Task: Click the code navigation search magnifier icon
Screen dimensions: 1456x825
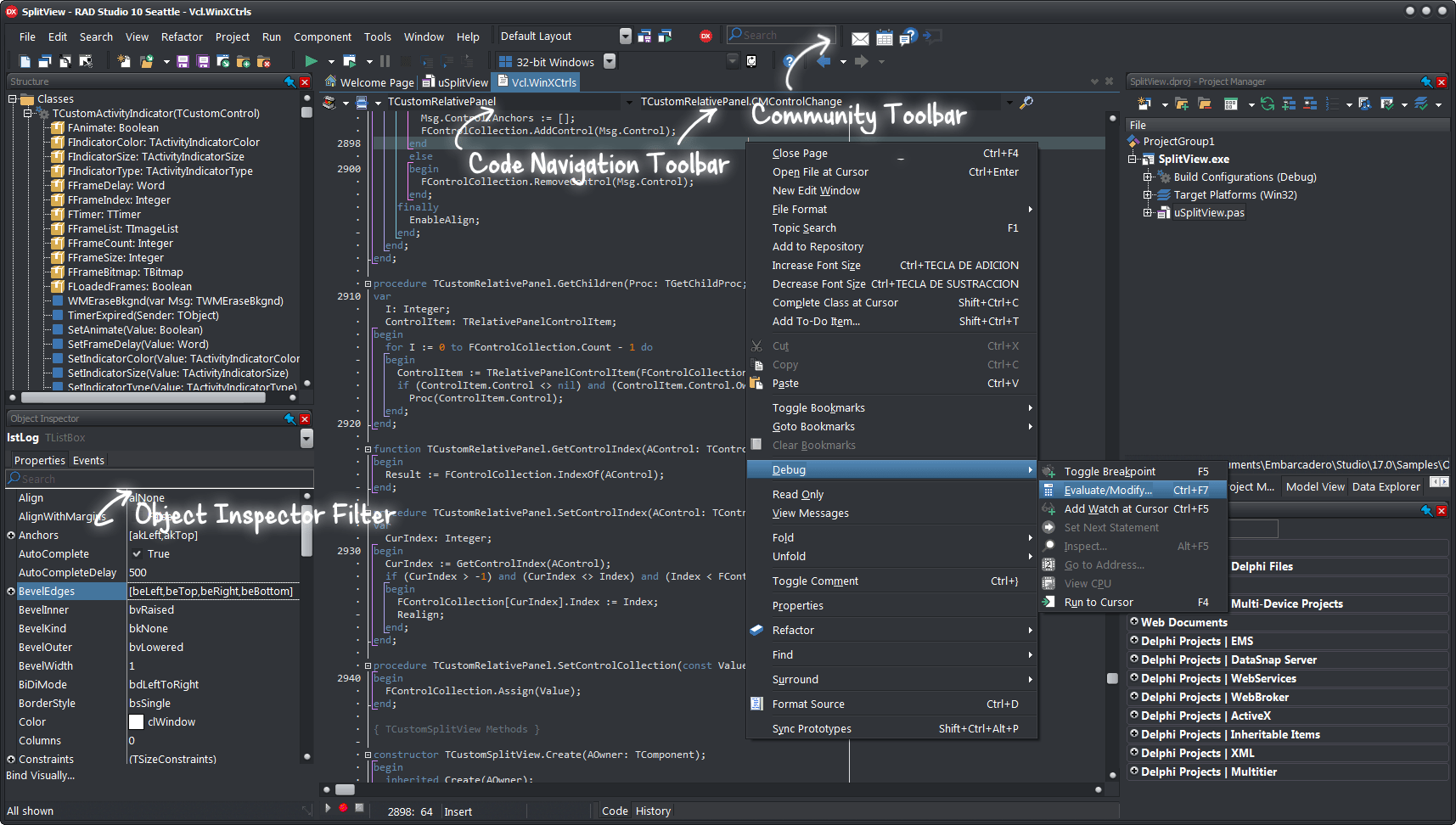Action: tap(1026, 102)
